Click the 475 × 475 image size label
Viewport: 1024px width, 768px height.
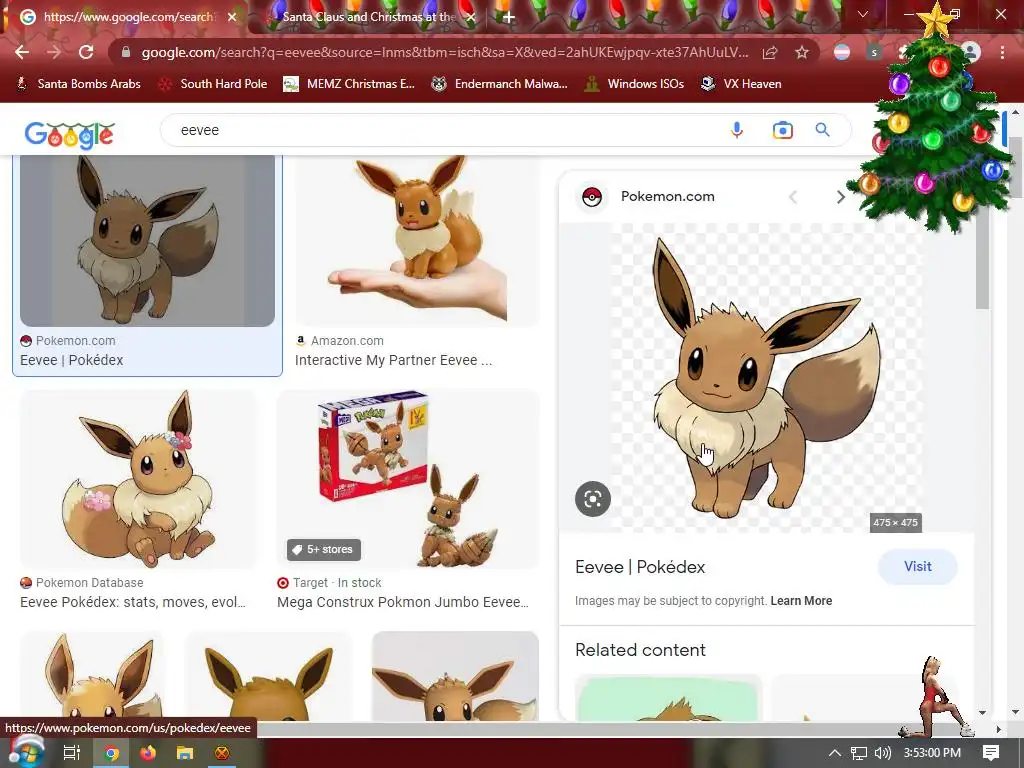895,522
